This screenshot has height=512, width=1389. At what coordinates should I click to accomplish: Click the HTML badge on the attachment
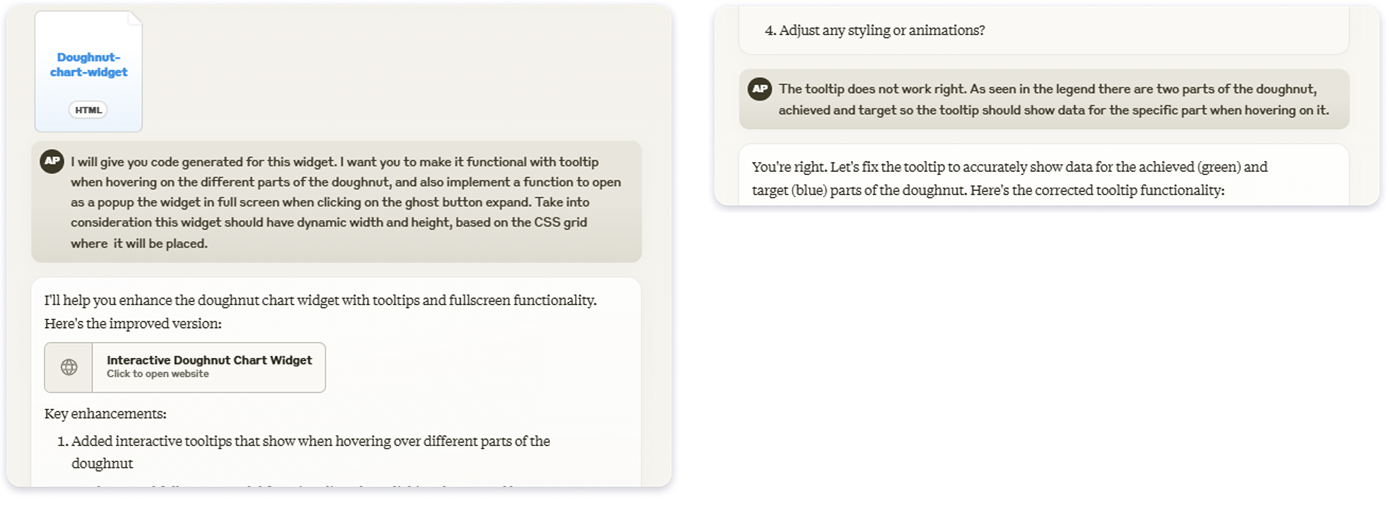pos(88,110)
